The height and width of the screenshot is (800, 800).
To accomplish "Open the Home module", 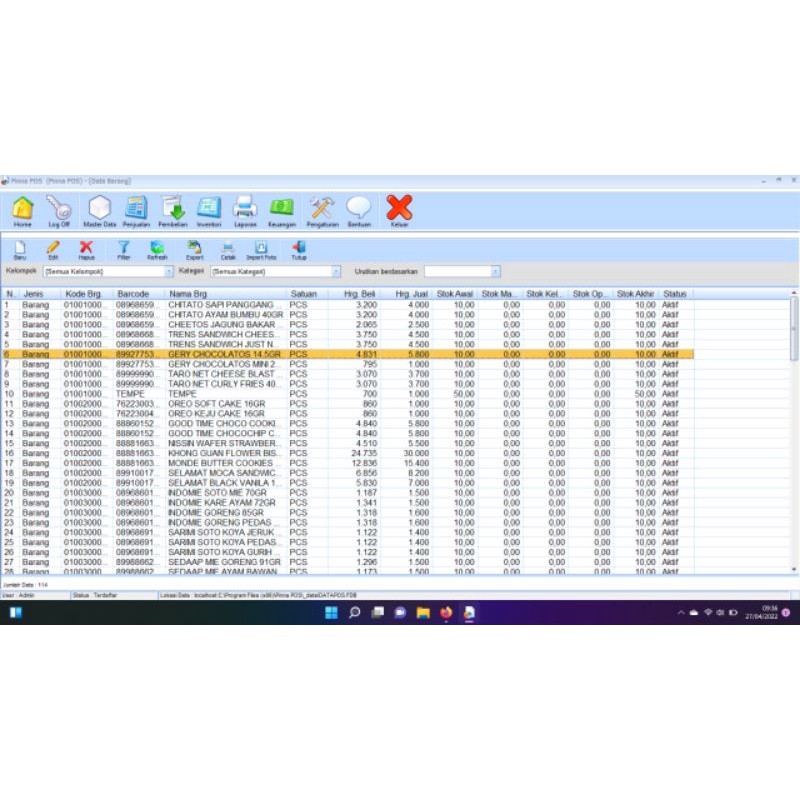I will [22, 211].
